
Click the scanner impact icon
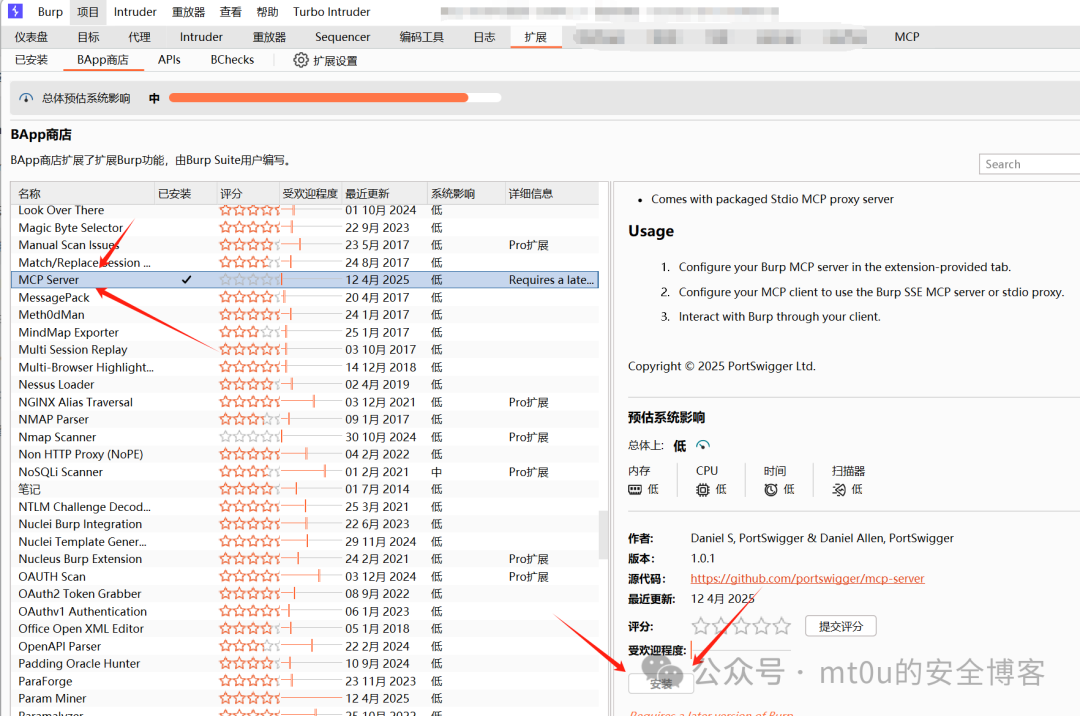click(x=838, y=489)
